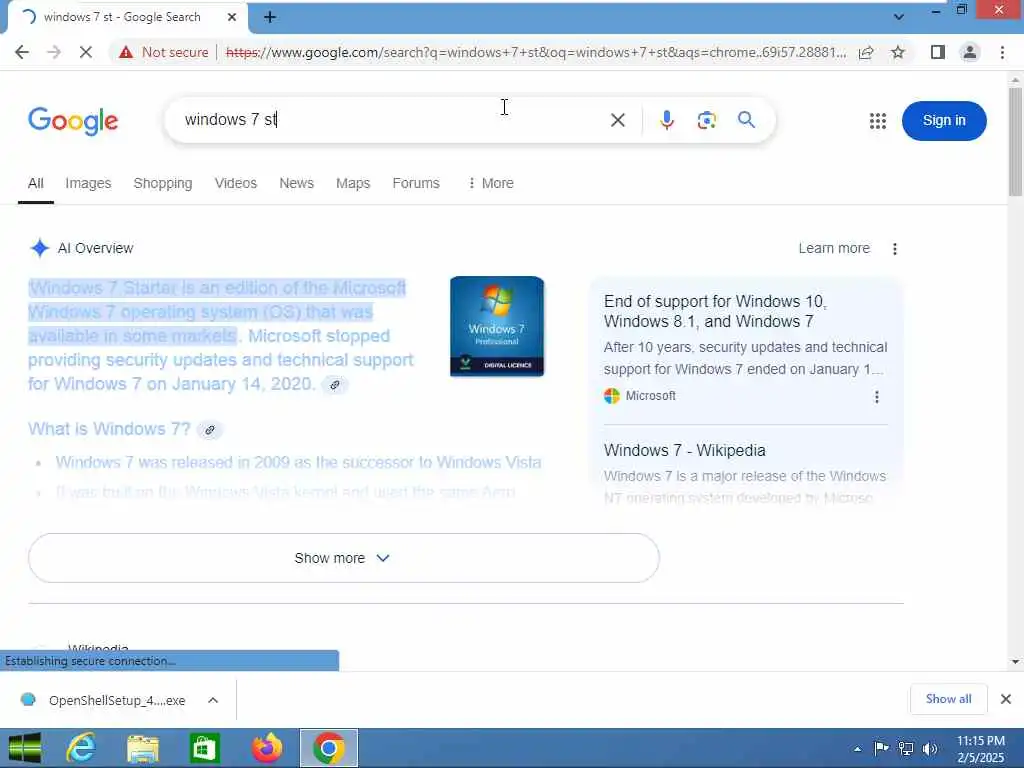Go back to the previous page

pyautogui.click(x=22, y=52)
